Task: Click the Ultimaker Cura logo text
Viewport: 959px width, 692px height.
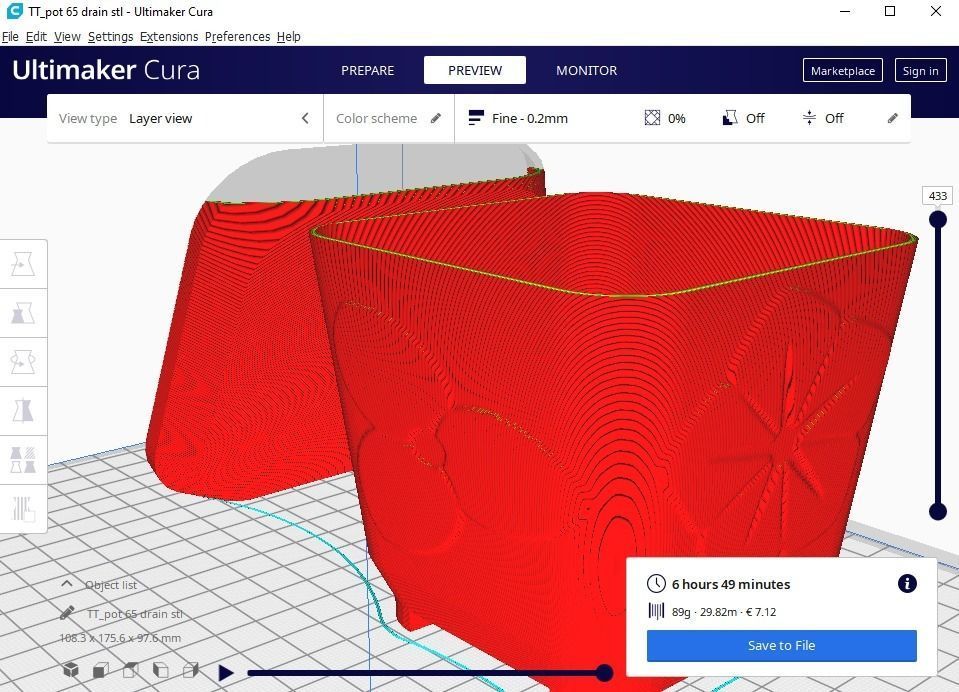Action: click(x=106, y=70)
